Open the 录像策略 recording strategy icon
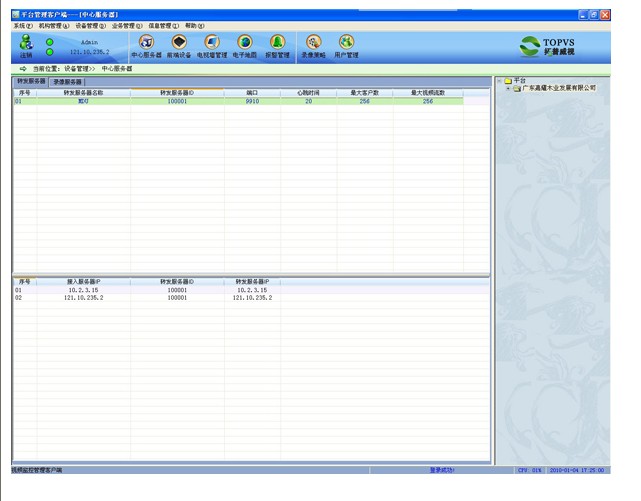Viewport: 641px width, 501px height. point(313,44)
